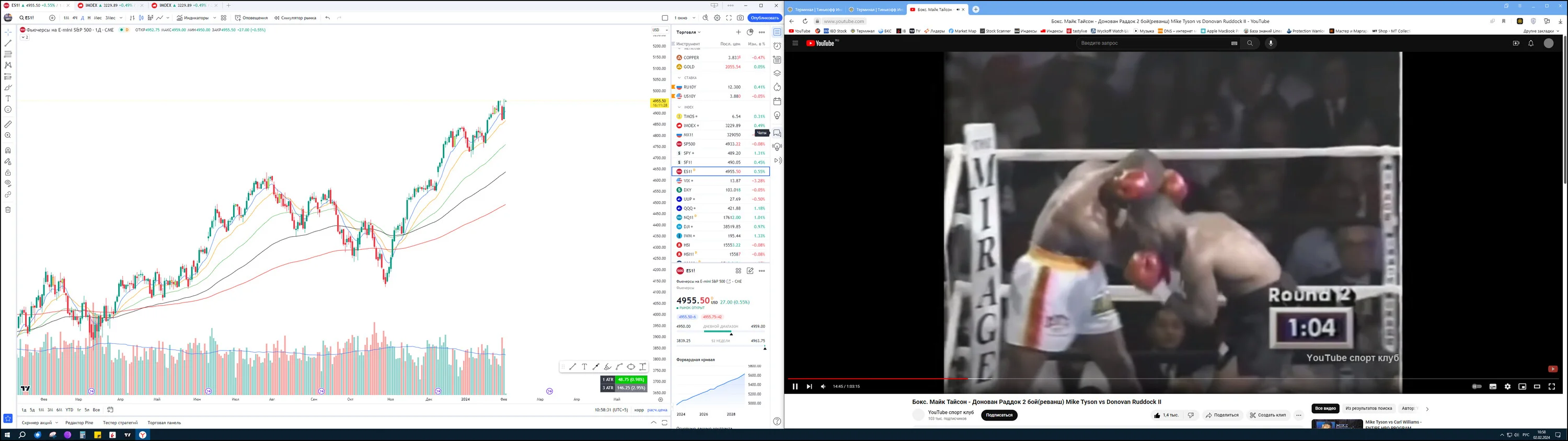Add a symbol to compare with plus icon
The width and height of the screenshot is (1568, 441).
pyautogui.click(x=52, y=18)
